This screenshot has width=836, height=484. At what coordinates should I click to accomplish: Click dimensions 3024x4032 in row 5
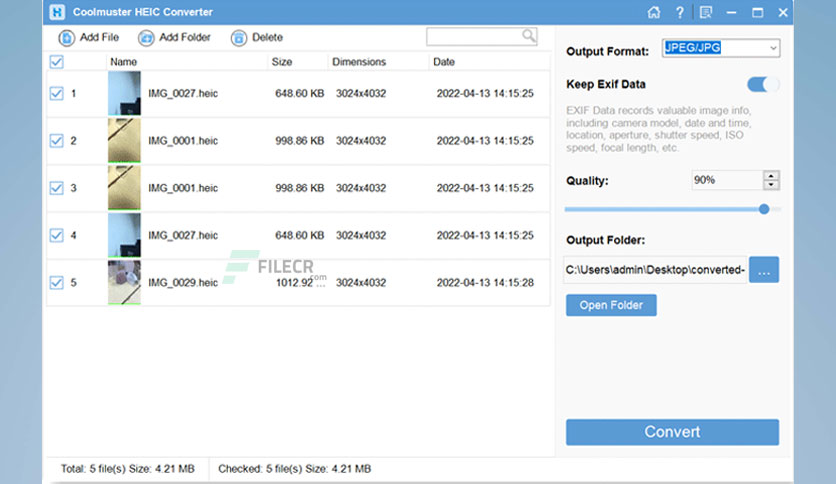point(361,283)
